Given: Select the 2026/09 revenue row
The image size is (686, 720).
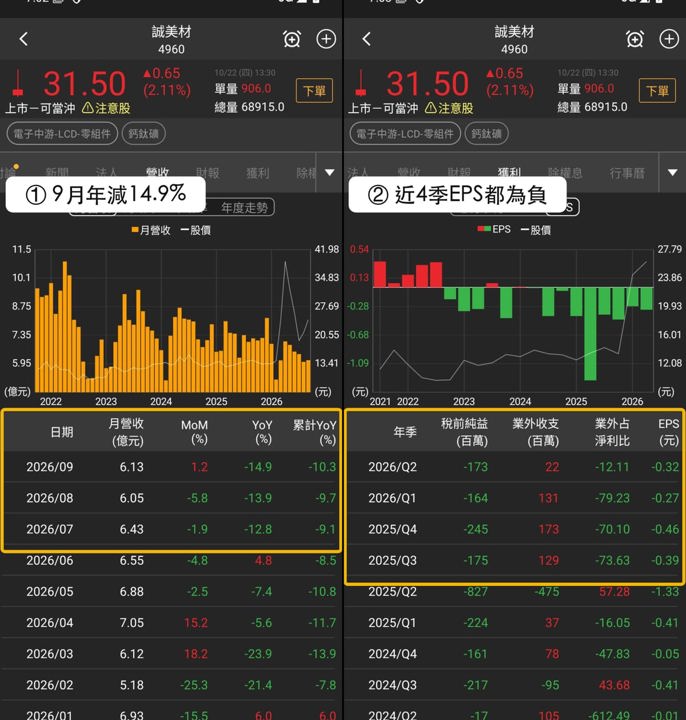Looking at the screenshot, I should (x=171, y=467).
